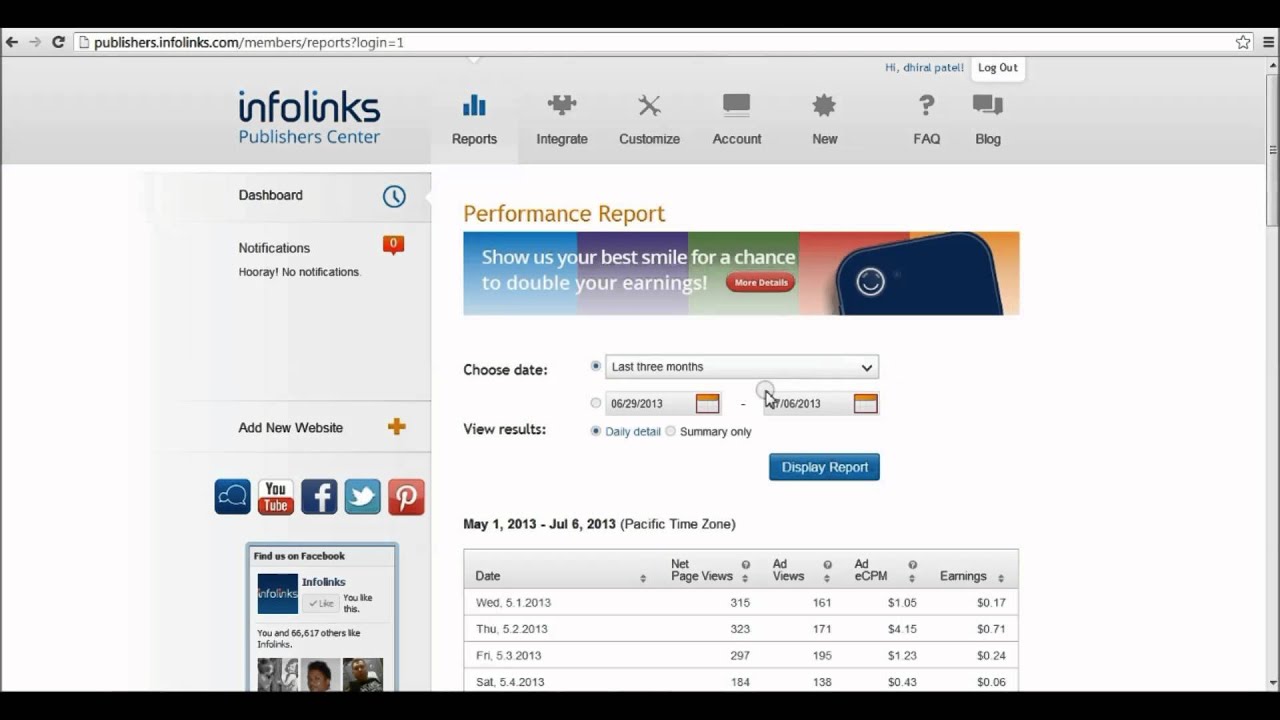Select the Summary only radio option
This screenshot has width=1280, height=720.
click(x=671, y=431)
